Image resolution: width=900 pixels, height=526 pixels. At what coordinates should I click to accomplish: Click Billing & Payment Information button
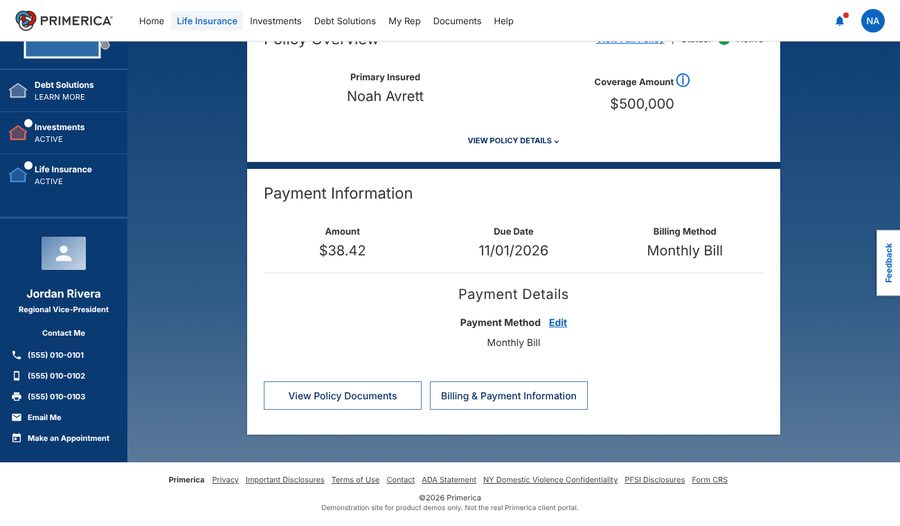(509, 396)
